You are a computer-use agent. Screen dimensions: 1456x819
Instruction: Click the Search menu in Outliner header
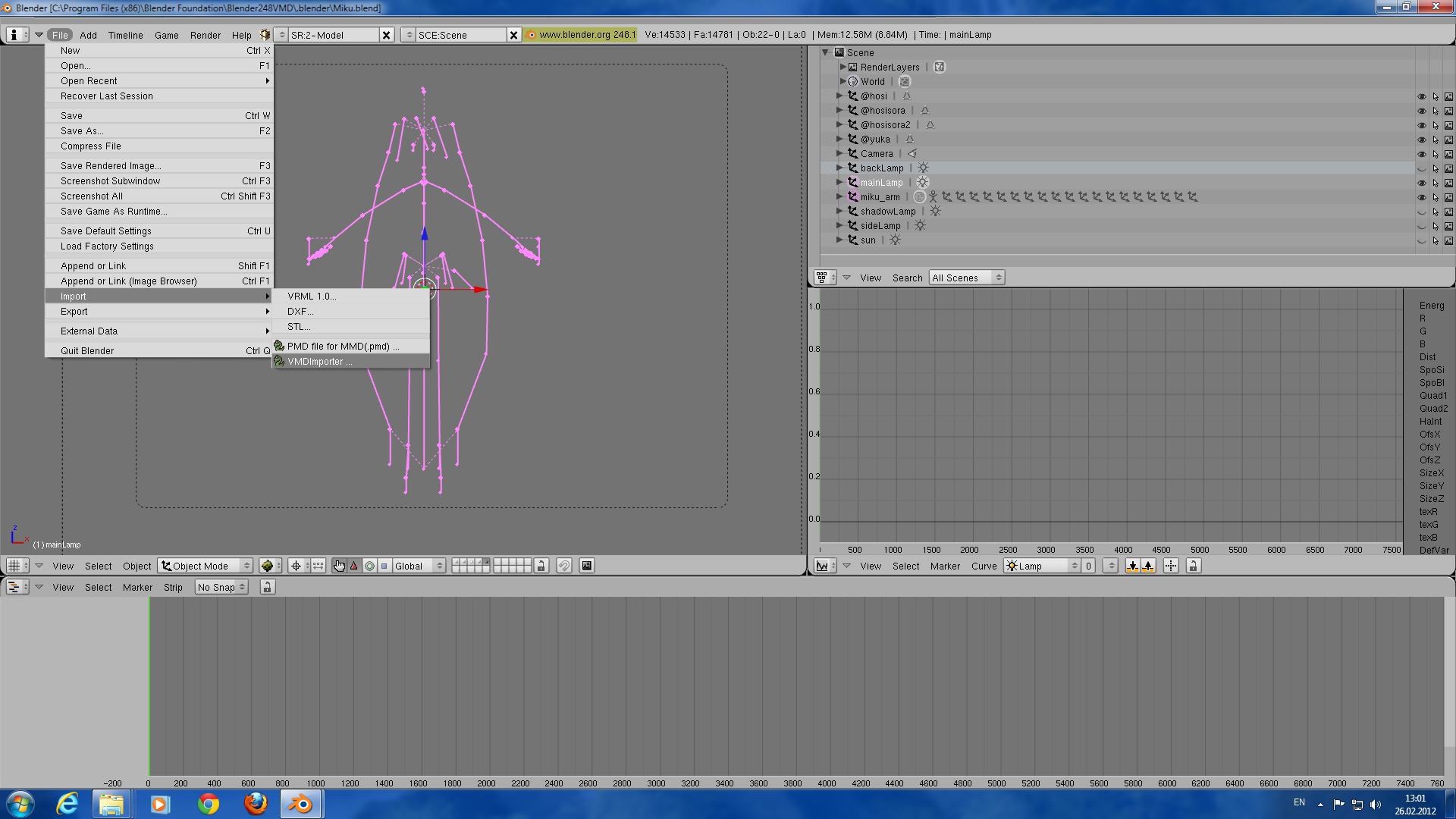907,278
